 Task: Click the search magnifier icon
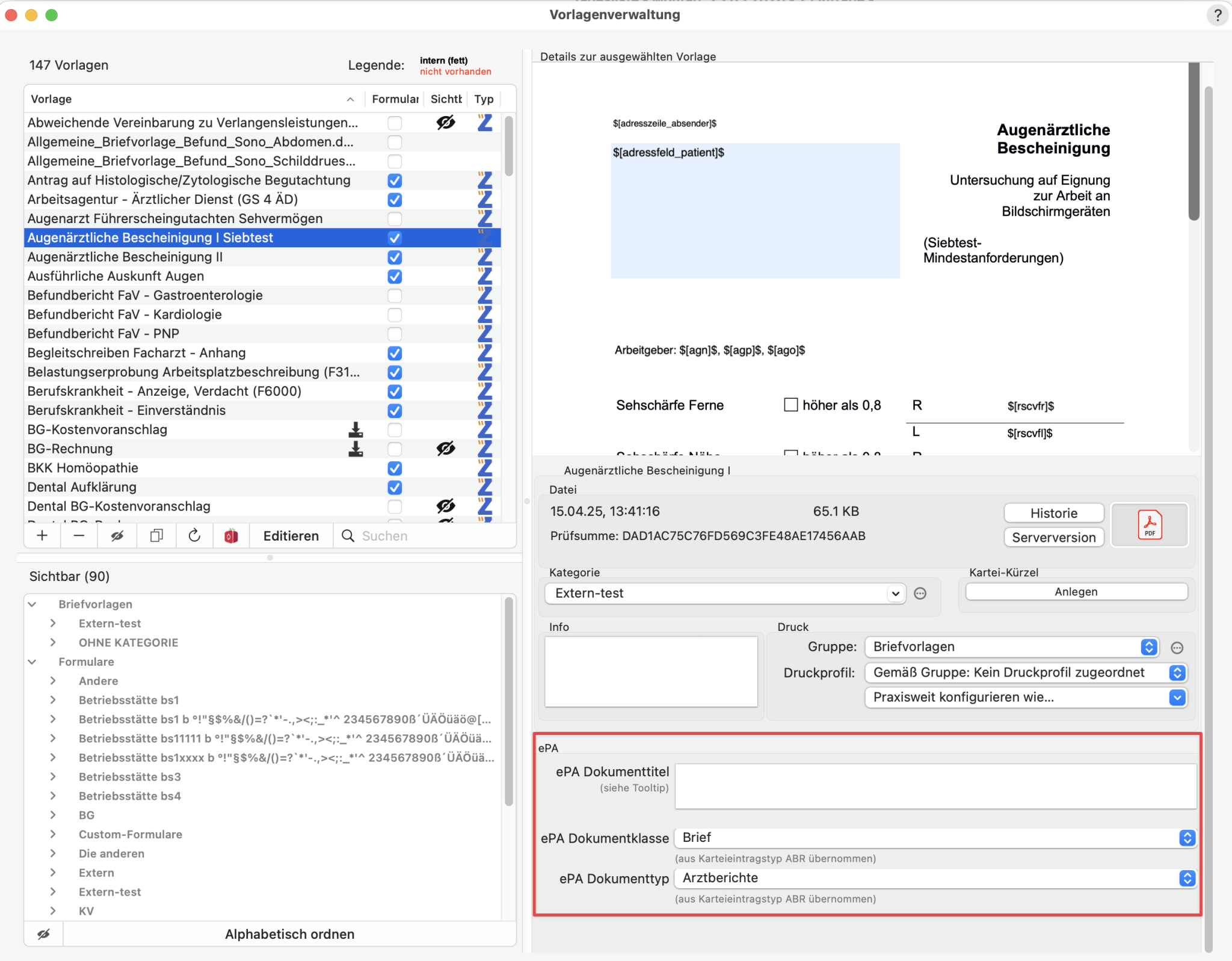click(348, 535)
